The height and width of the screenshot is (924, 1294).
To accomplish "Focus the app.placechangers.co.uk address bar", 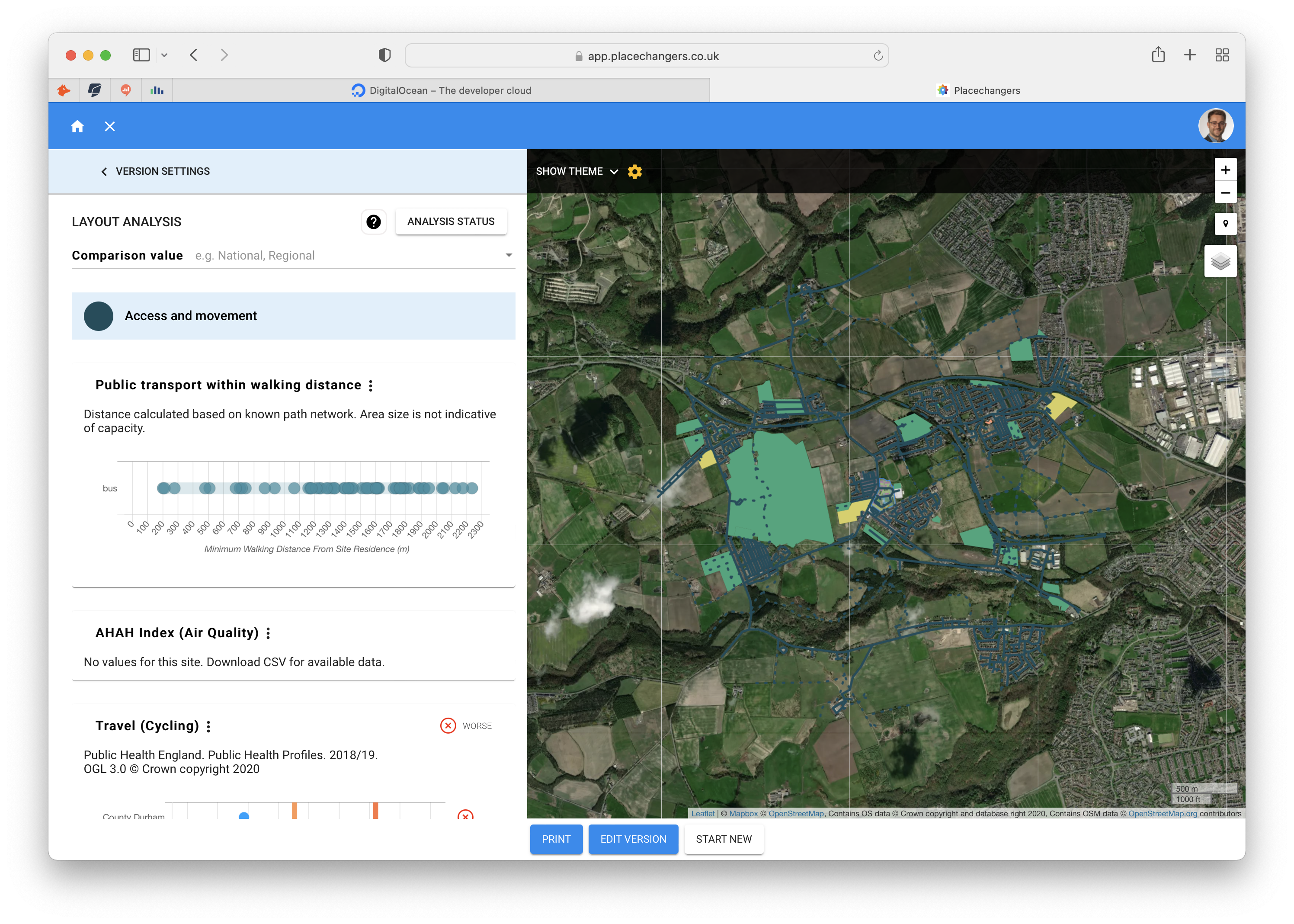I will 647,56.
